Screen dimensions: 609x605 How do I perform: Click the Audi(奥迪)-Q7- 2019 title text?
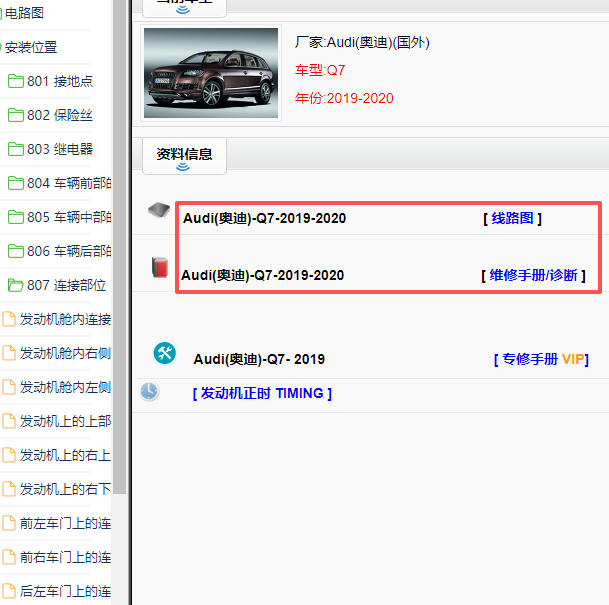259,359
